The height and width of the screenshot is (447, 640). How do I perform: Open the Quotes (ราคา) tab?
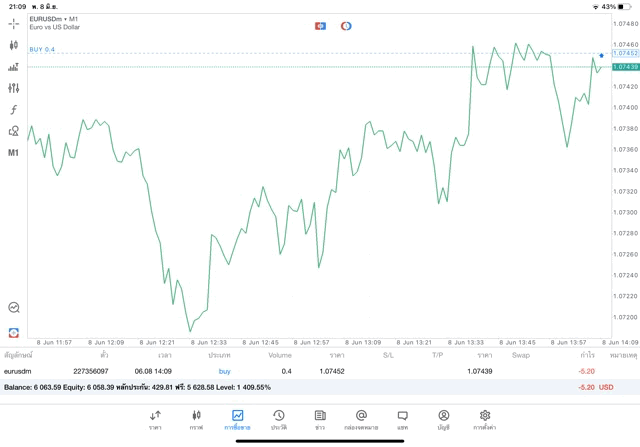pos(155,419)
